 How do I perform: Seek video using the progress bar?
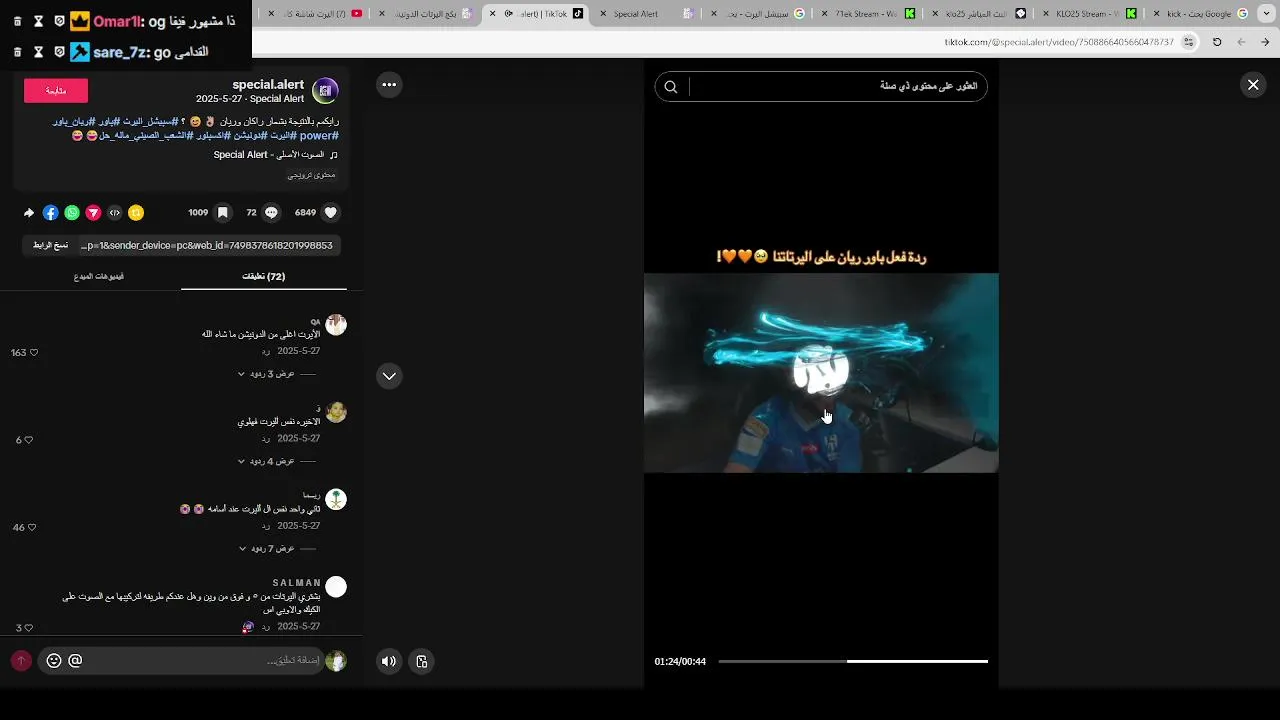[x=853, y=661]
